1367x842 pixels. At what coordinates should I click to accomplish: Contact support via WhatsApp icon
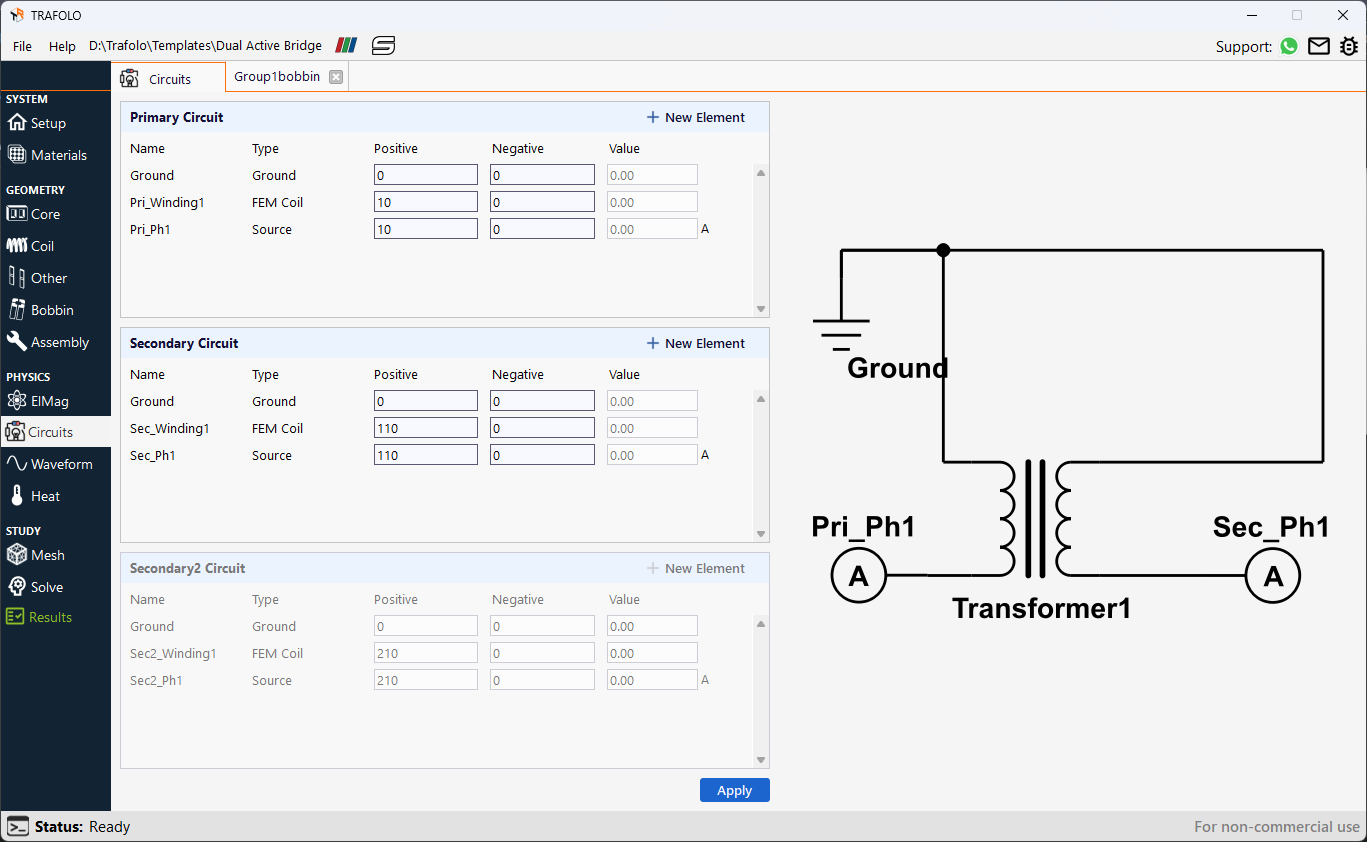(1288, 46)
